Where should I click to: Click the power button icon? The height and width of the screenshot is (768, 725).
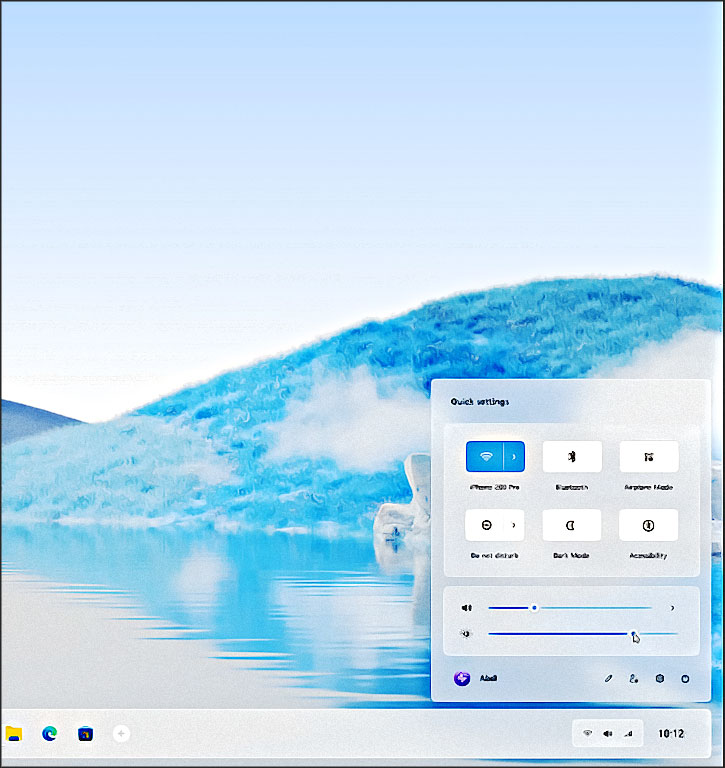point(685,678)
